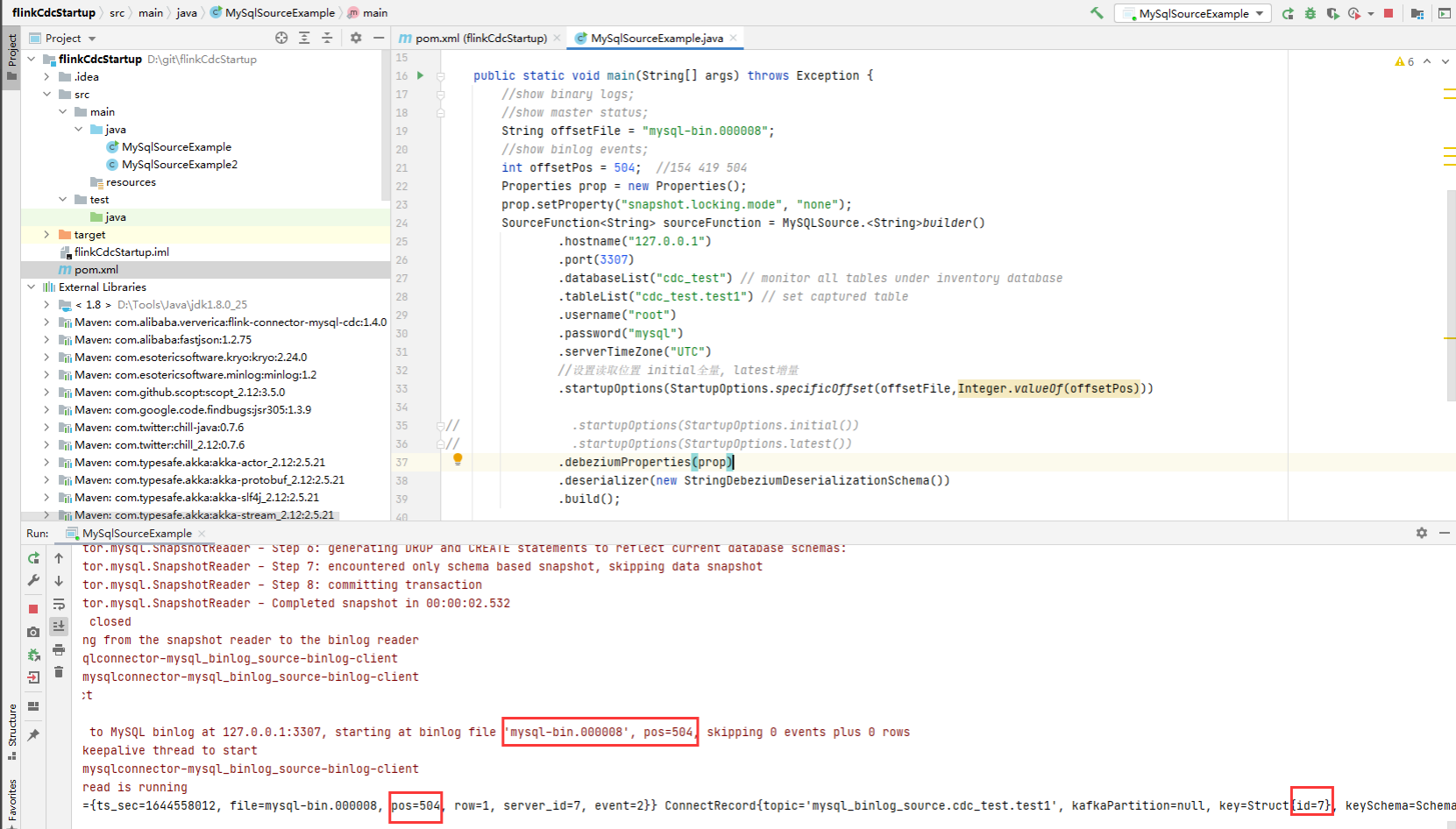Open the Profiler tool icon

[x=1354, y=13]
